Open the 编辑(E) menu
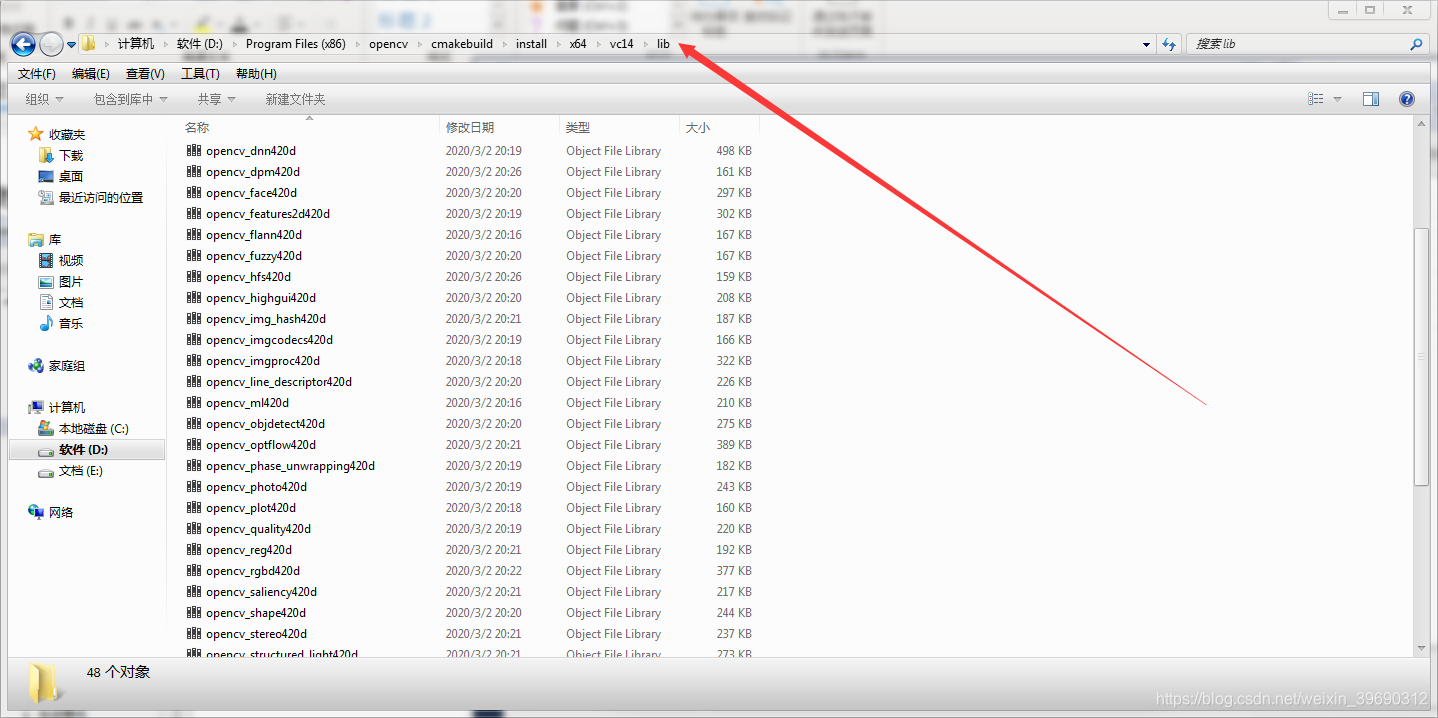This screenshot has height=718, width=1438. click(x=91, y=74)
